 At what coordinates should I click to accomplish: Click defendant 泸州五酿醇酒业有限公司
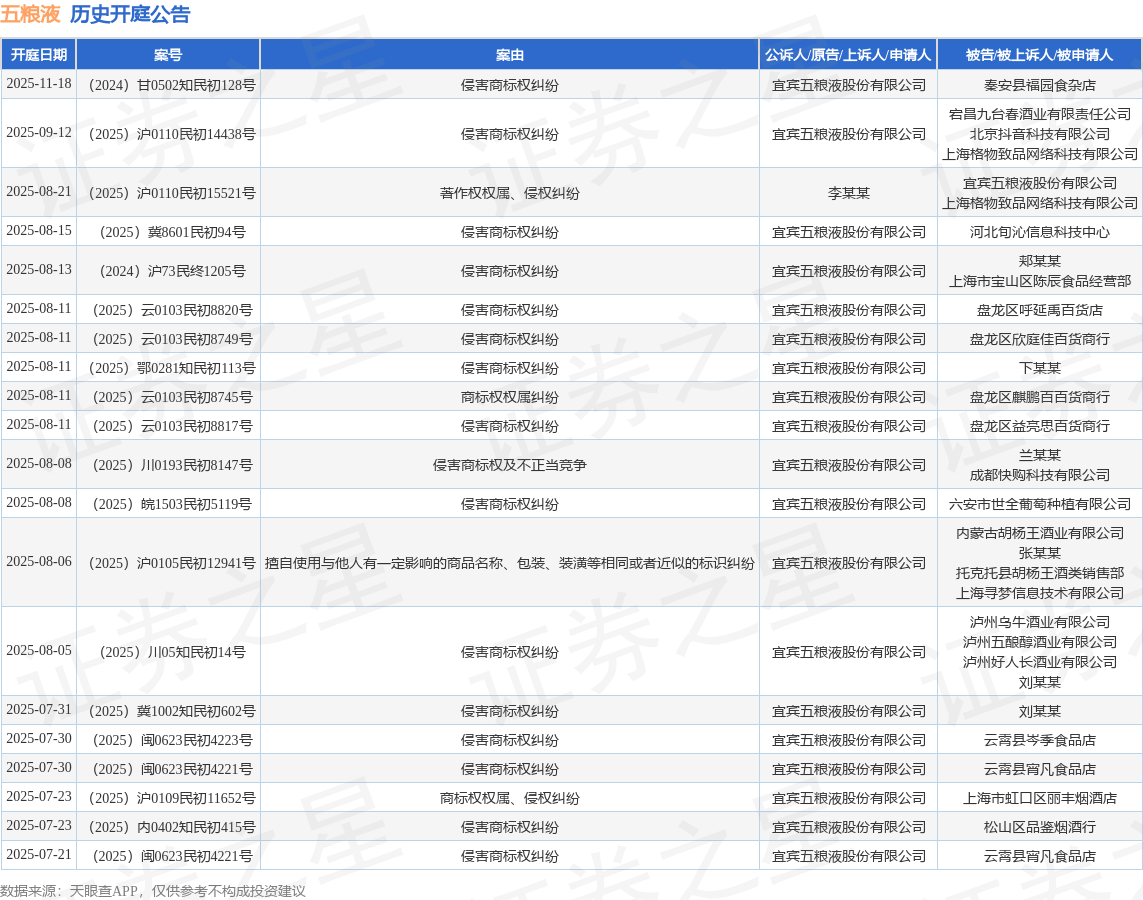tap(1039, 642)
